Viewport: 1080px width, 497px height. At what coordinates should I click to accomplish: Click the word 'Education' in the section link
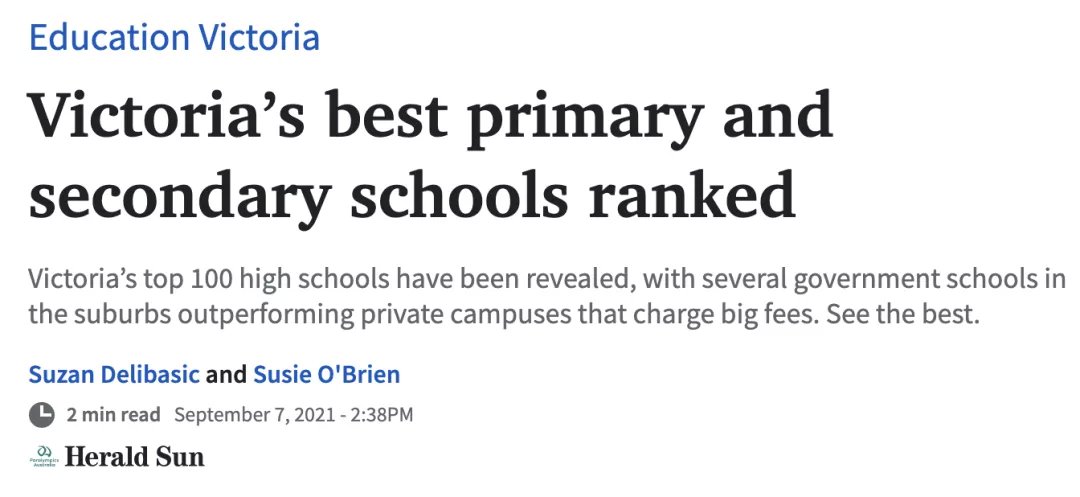pos(110,38)
